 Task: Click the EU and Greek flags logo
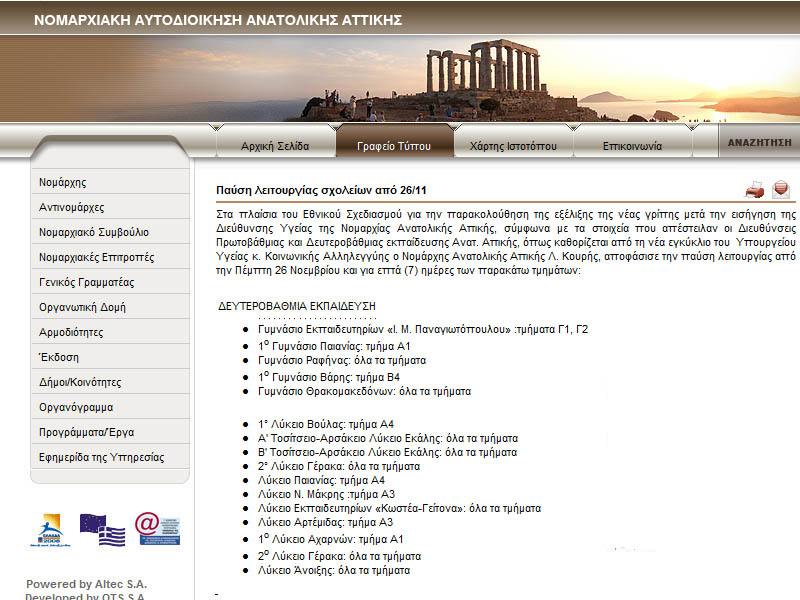tap(103, 530)
